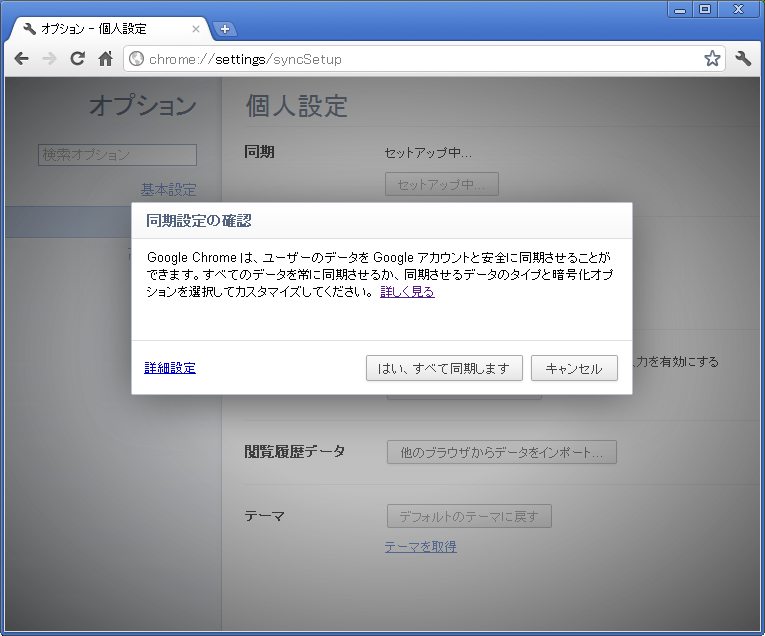The height and width of the screenshot is (636, 765).
Task: Select 基本設定 in the sidebar
Action: (x=168, y=189)
